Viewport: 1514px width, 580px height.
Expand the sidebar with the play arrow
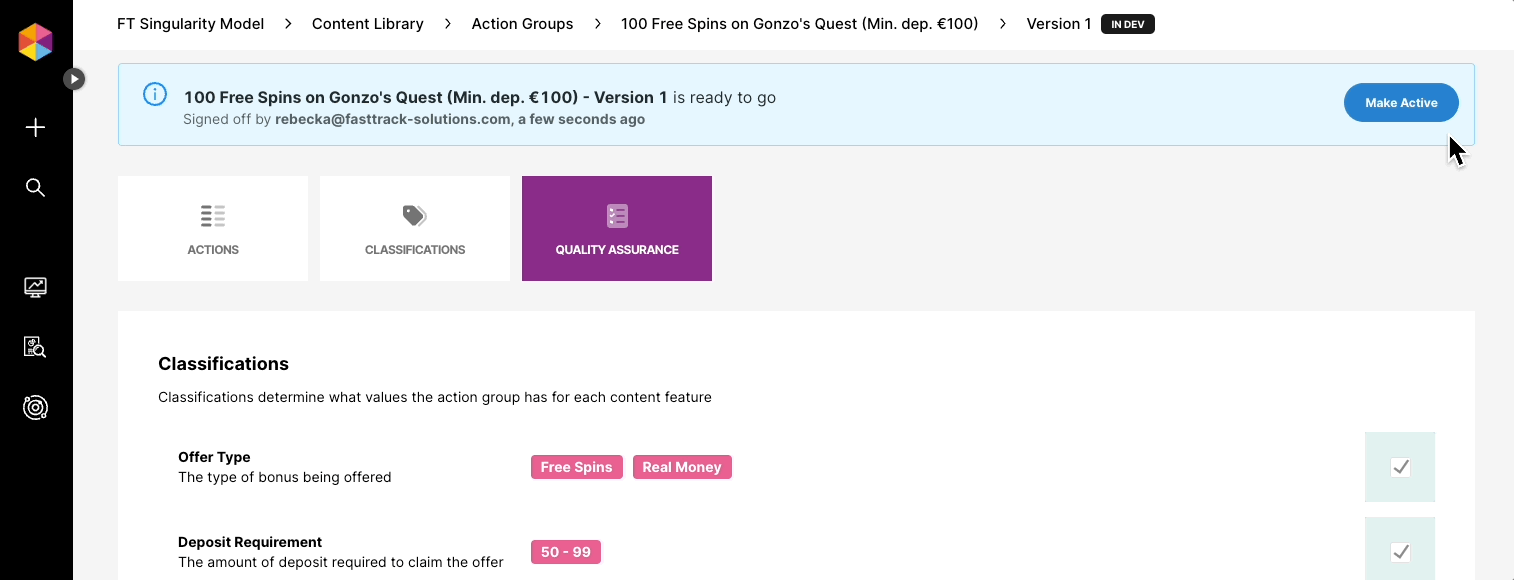(74, 79)
